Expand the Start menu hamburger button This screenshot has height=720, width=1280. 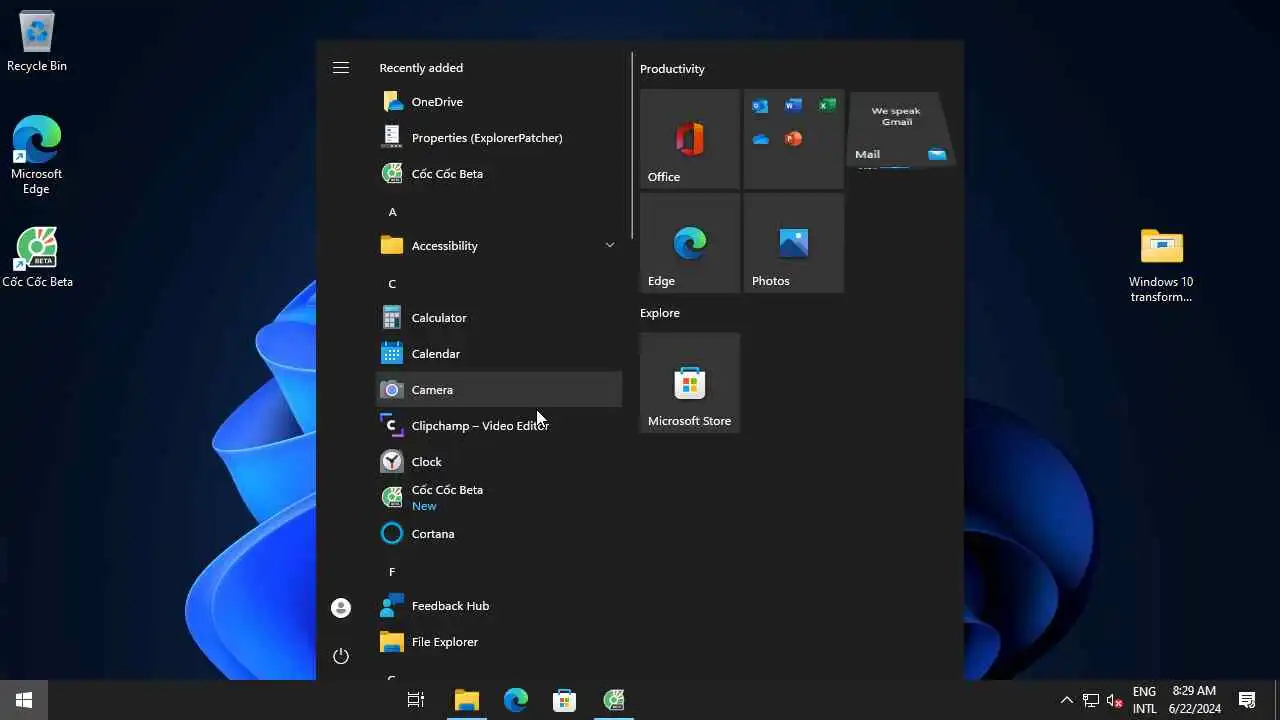[341, 68]
